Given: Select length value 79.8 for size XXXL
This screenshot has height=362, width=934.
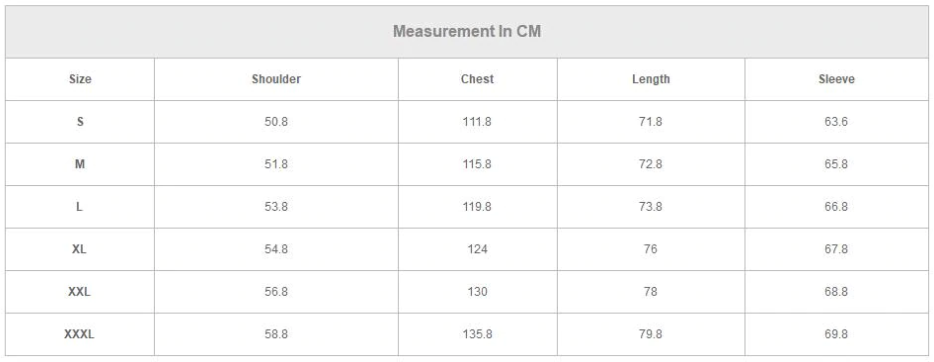Looking at the screenshot, I should (650, 335).
